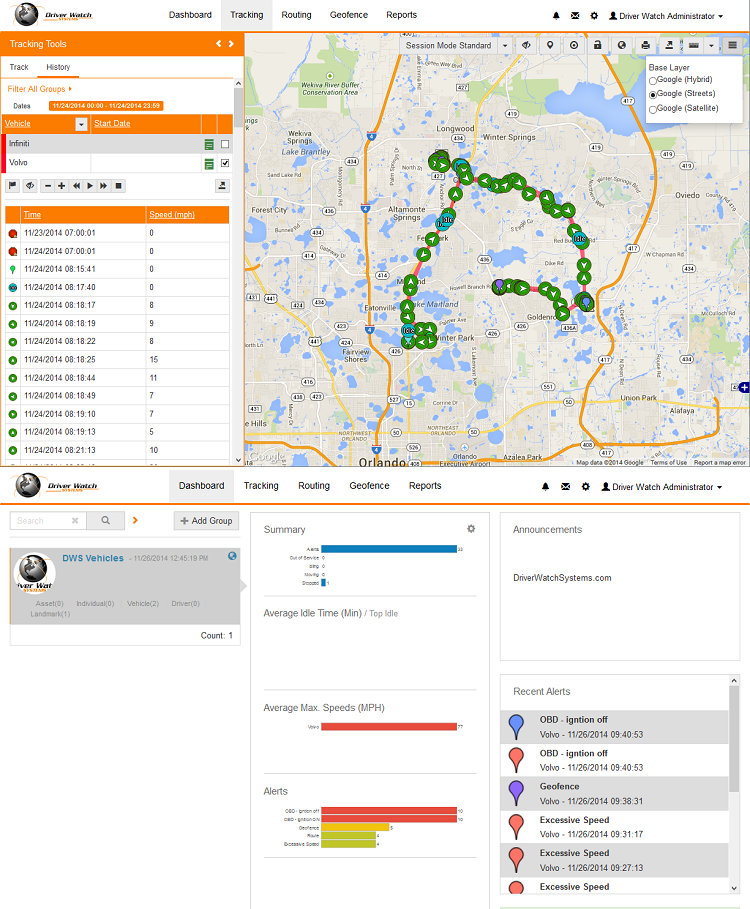Fast-forward the history playback
The height and width of the screenshot is (909, 750).
104,186
